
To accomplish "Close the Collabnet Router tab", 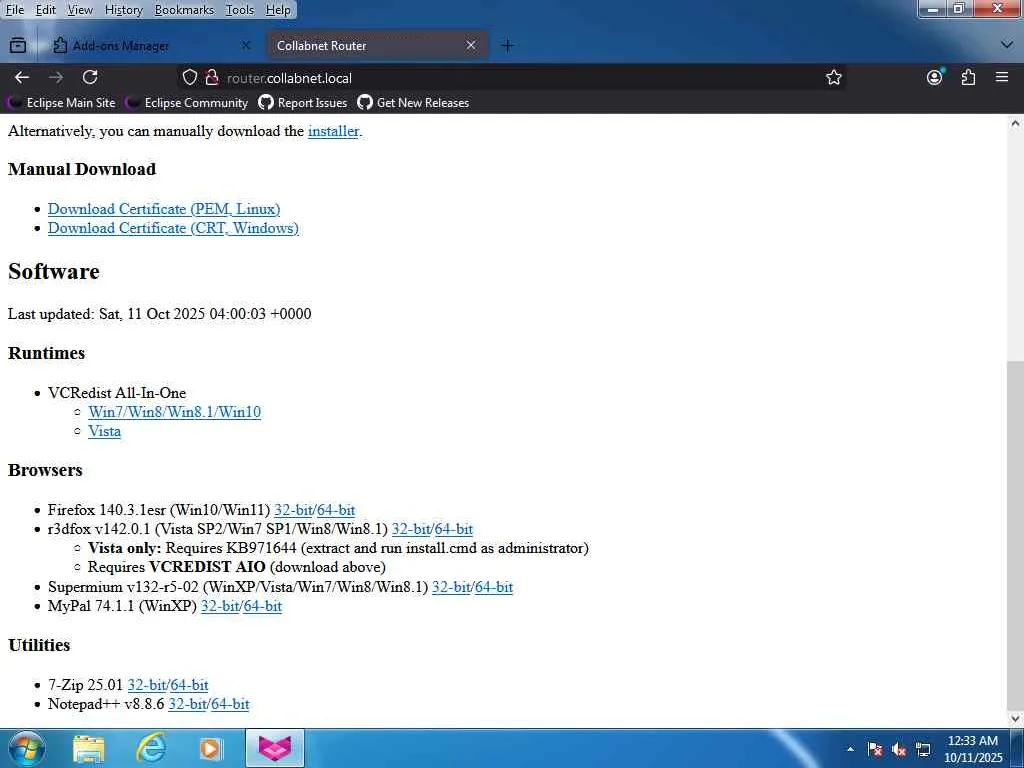I will (471, 45).
